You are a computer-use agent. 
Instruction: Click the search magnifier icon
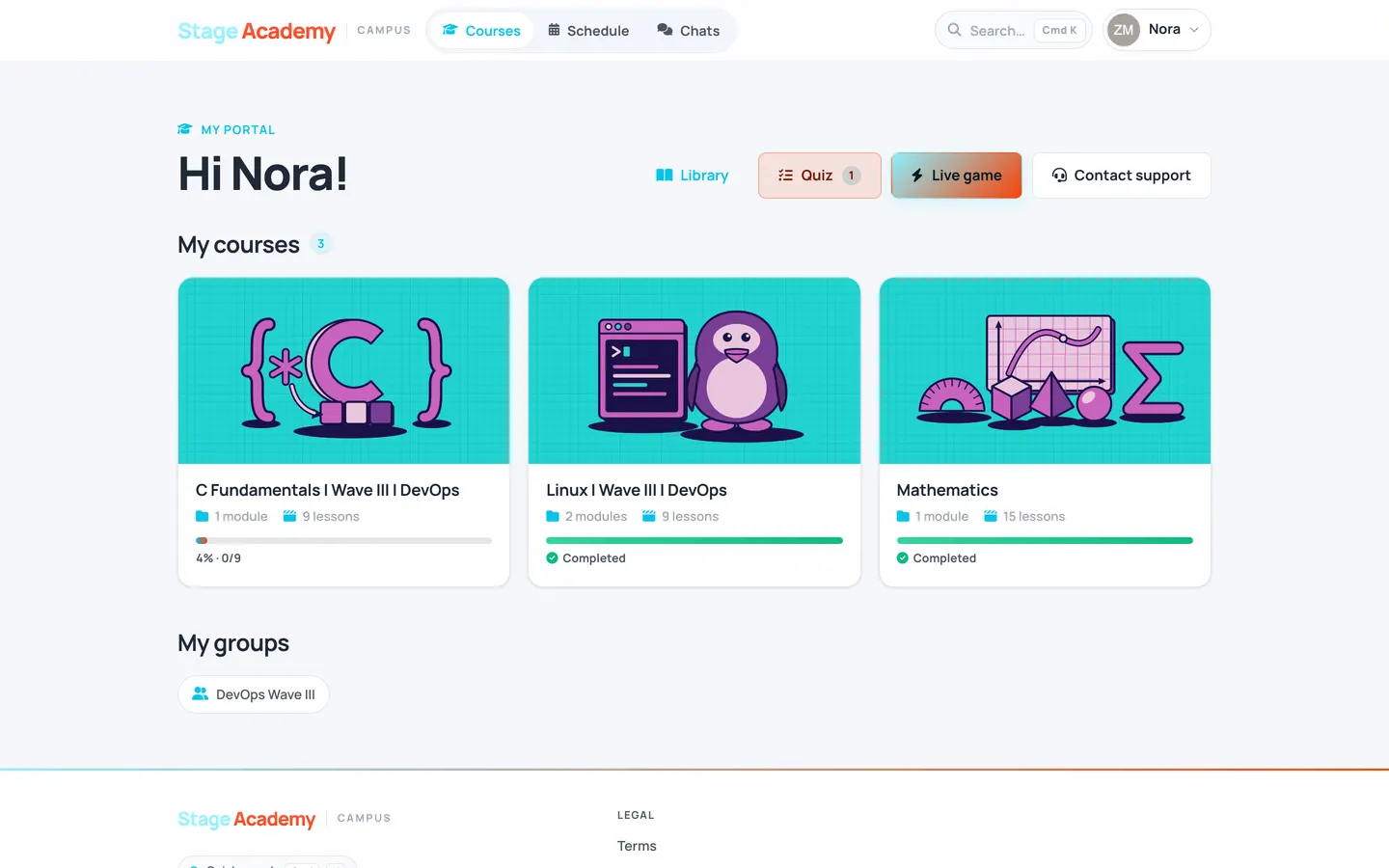pyautogui.click(x=954, y=30)
